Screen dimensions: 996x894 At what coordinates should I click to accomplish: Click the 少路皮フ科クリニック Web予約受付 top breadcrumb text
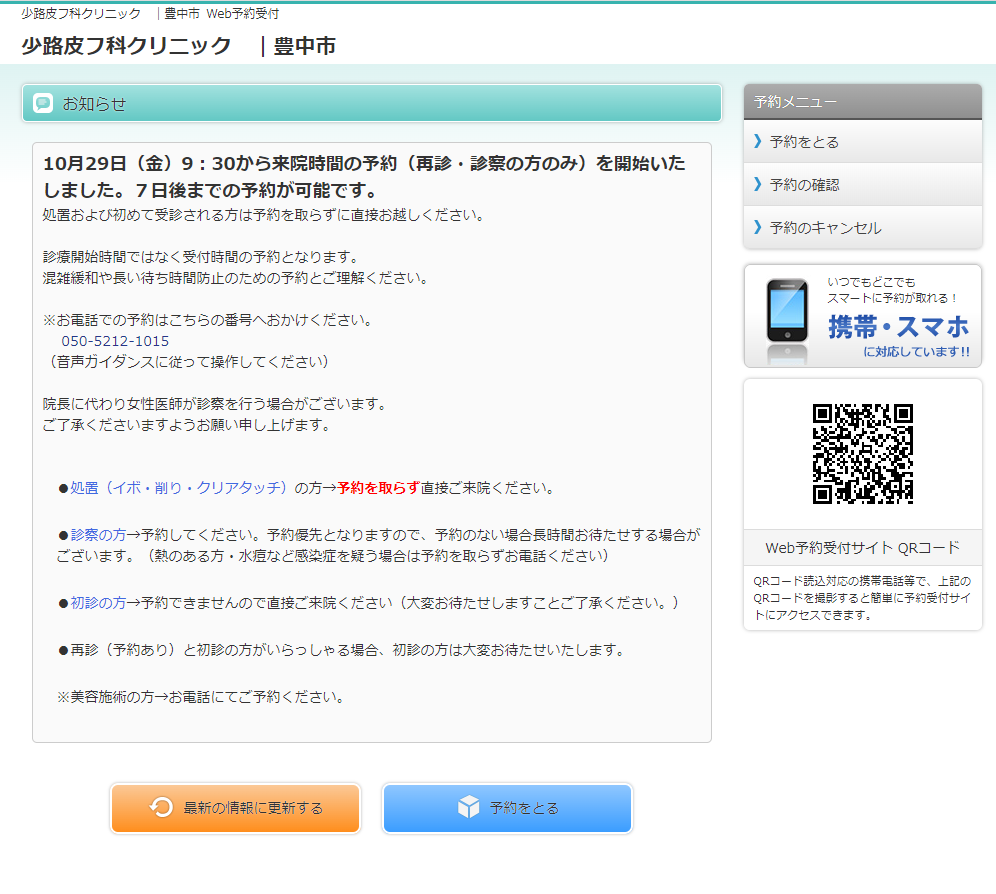pyautogui.click(x=150, y=13)
